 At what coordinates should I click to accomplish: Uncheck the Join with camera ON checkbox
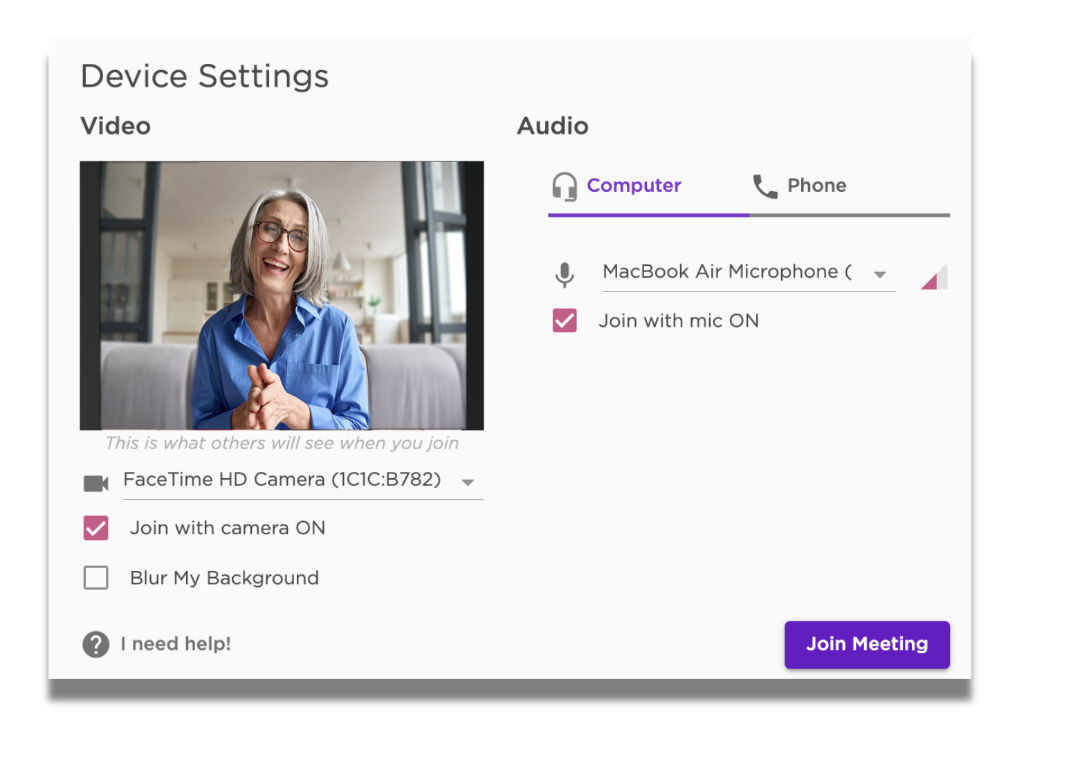coord(96,529)
